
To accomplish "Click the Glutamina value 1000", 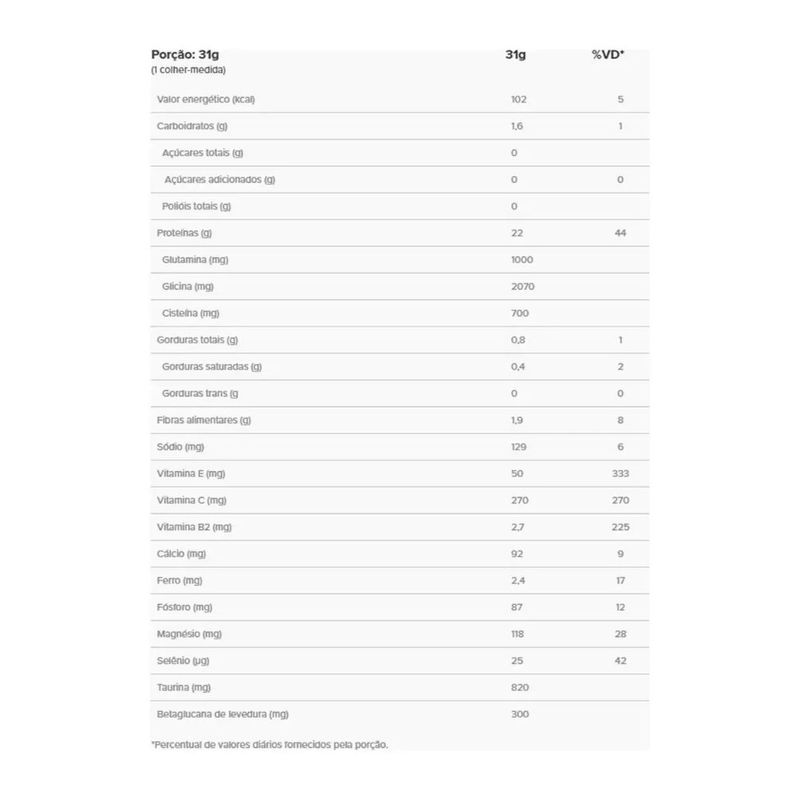I will click(522, 260).
